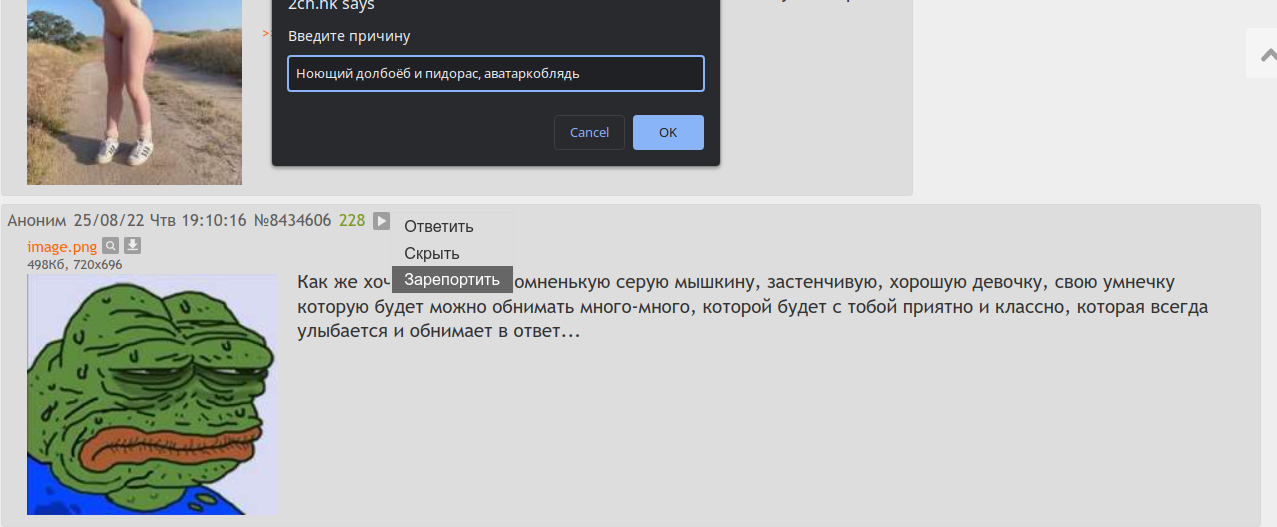Cancel the report reason dialog
Viewport: 1277px width, 527px height.
tap(589, 132)
